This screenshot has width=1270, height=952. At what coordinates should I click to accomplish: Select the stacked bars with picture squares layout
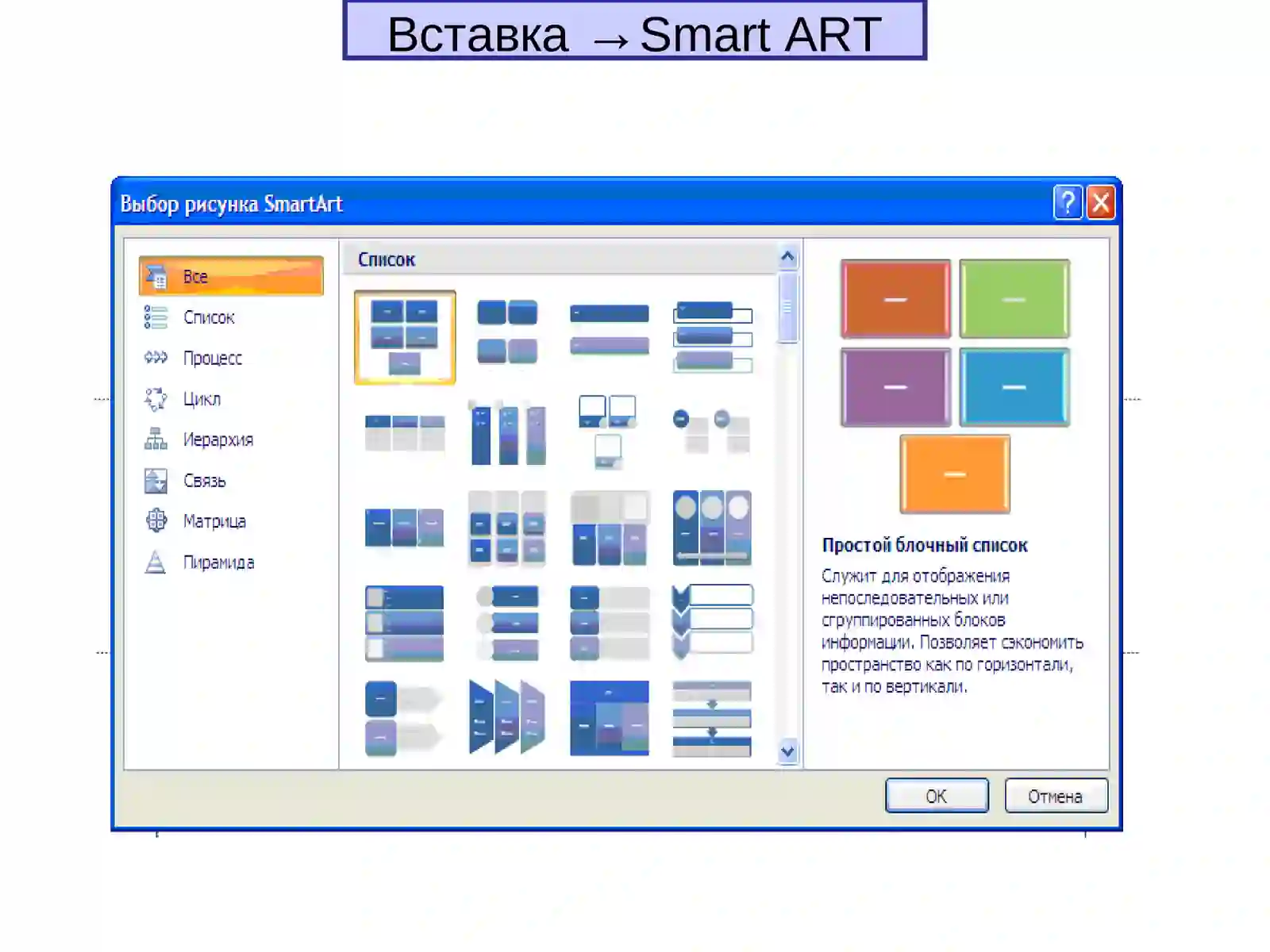tap(405, 624)
